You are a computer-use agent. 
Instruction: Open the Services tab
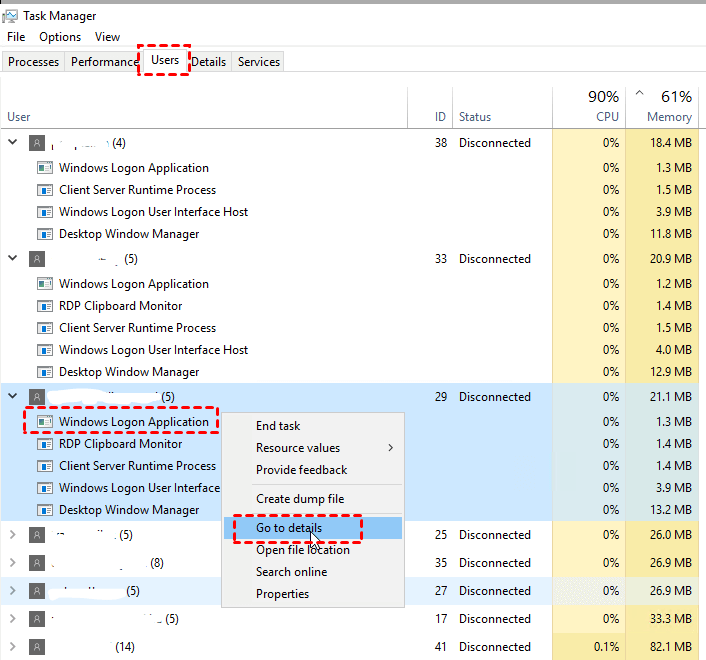(x=258, y=62)
